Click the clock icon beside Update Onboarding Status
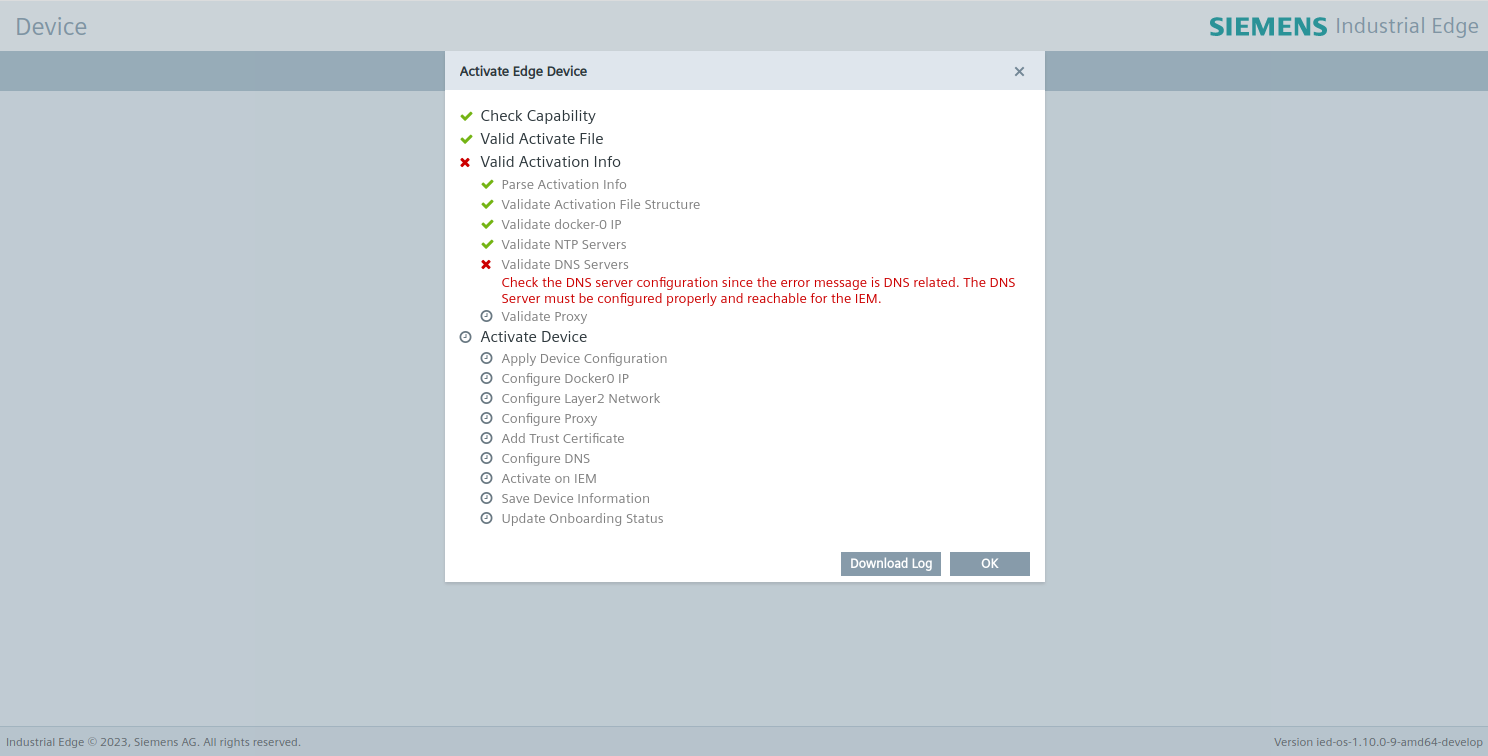 pyautogui.click(x=487, y=518)
